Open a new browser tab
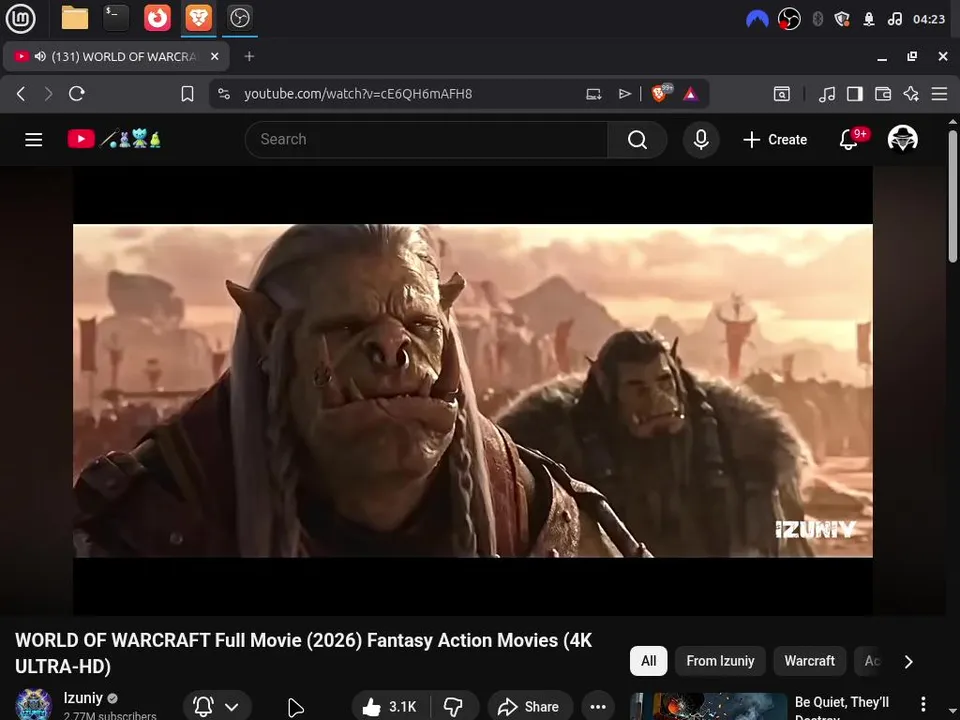The width and height of the screenshot is (960, 720). (249, 56)
